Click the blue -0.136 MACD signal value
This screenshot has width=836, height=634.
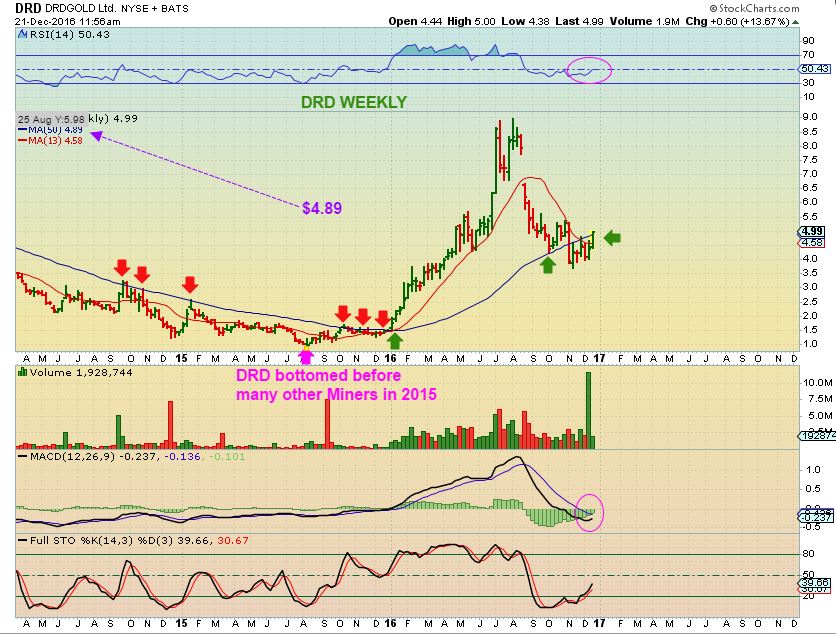(x=182, y=456)
